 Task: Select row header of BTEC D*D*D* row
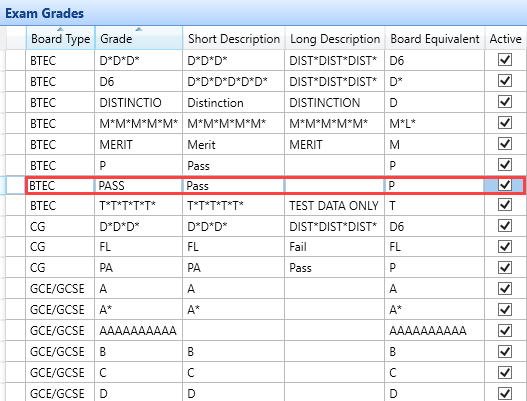coord(15,61)
